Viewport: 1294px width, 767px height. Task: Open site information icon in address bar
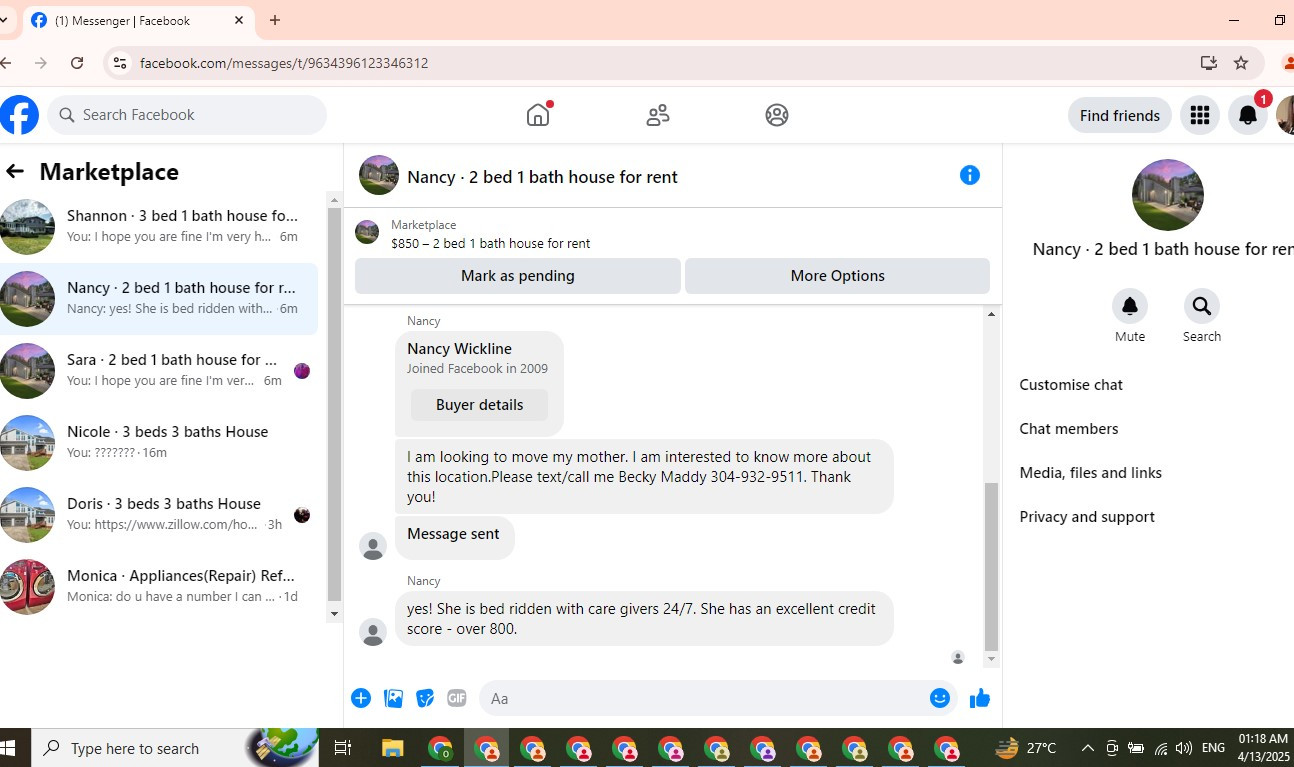(119, 63)
